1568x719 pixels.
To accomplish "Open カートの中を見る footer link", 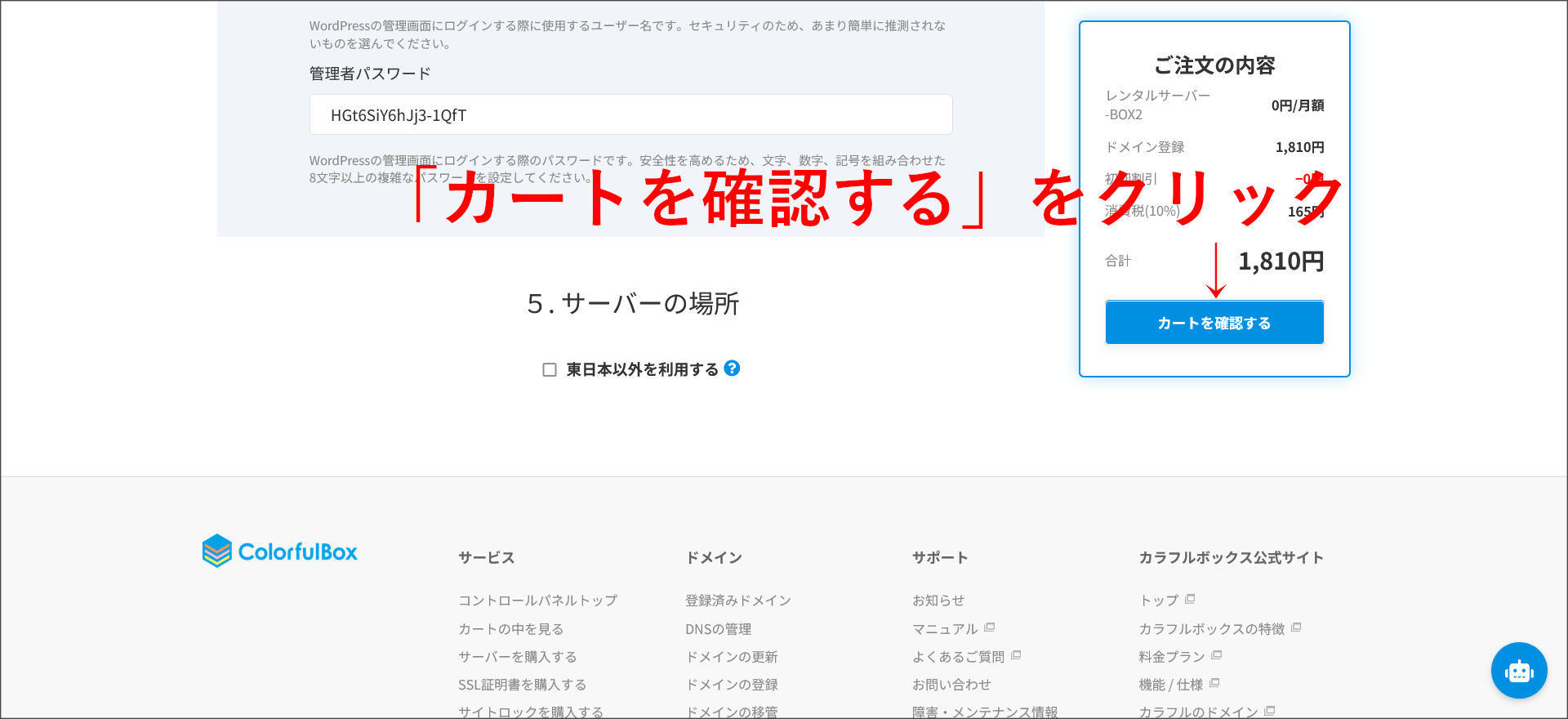I will [x=510, y=629].
